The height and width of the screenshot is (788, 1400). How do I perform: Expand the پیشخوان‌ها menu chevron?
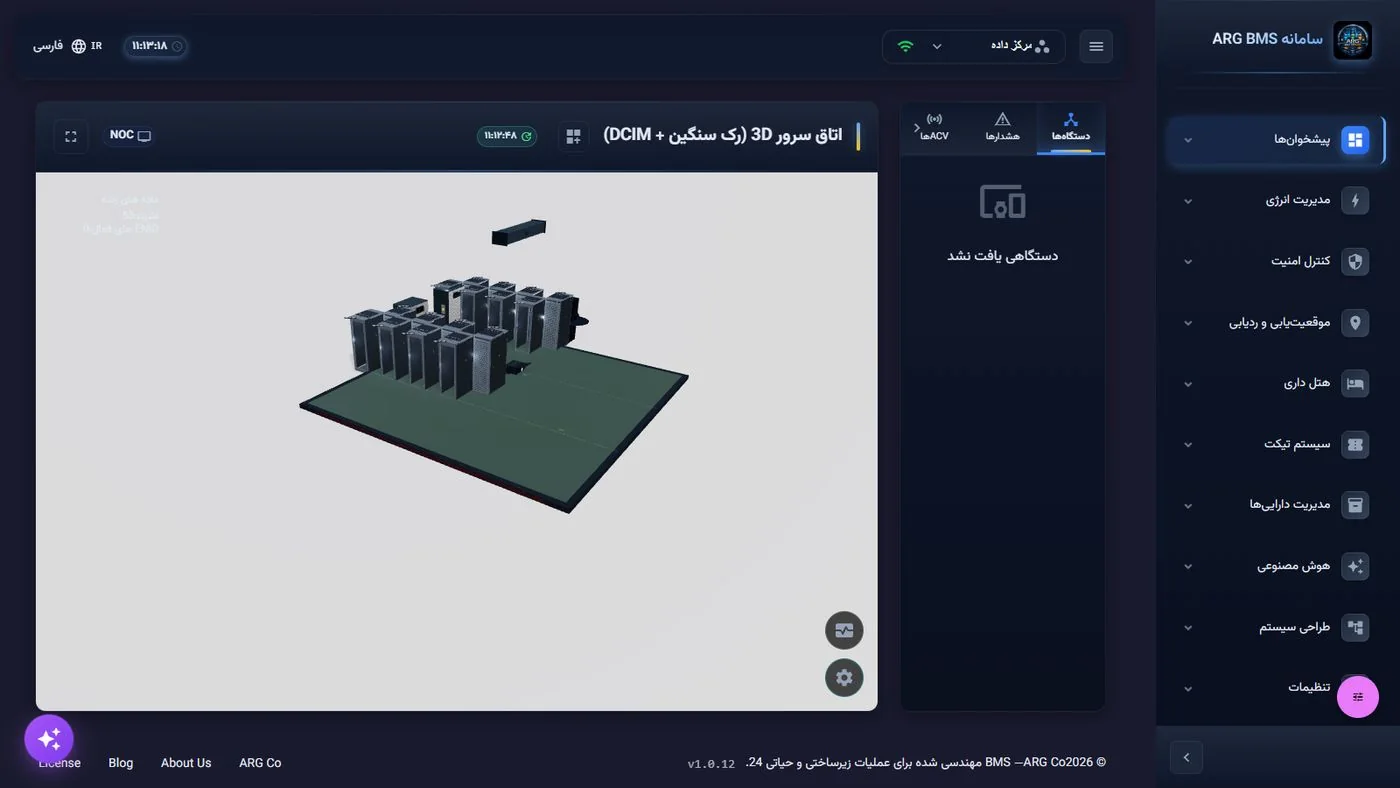(1188, 140)
